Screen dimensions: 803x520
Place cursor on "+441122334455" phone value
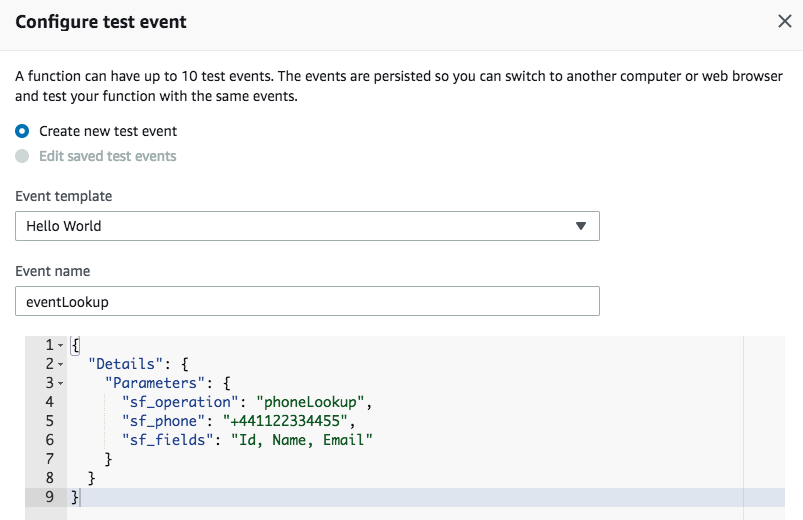click(x=285, y=421)
